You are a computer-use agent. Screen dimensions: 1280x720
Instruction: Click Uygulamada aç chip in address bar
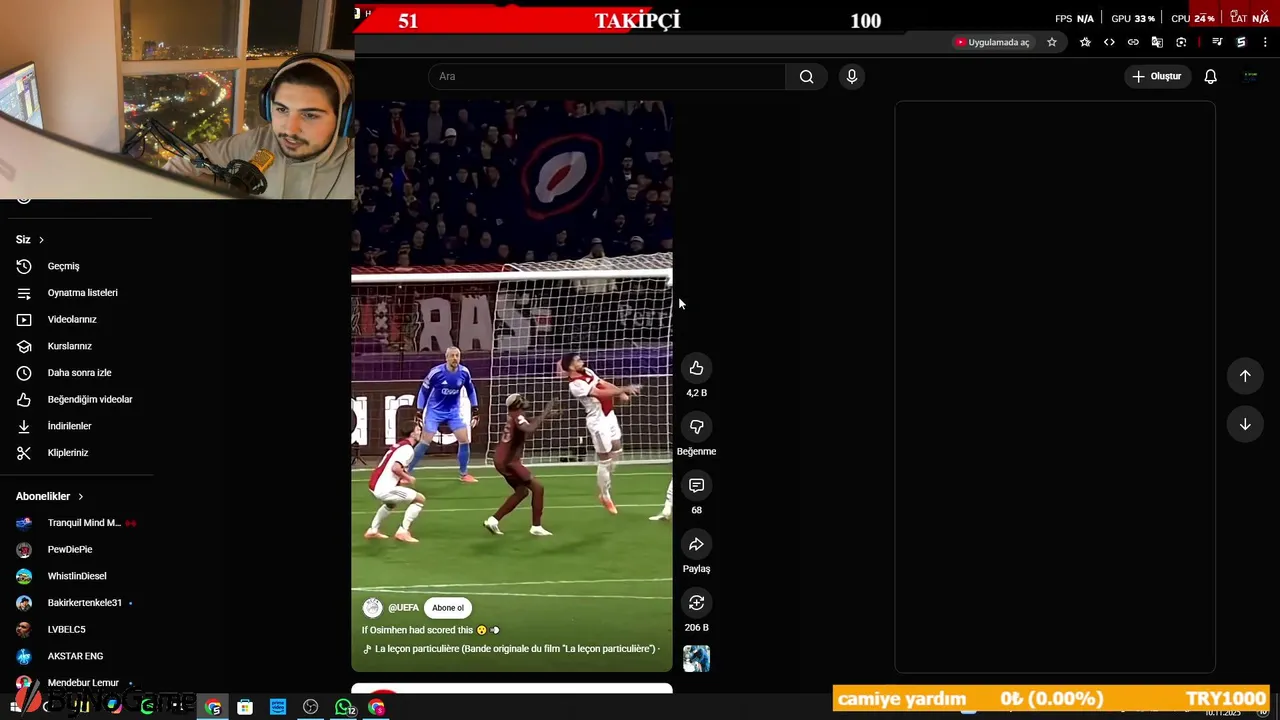992,42
